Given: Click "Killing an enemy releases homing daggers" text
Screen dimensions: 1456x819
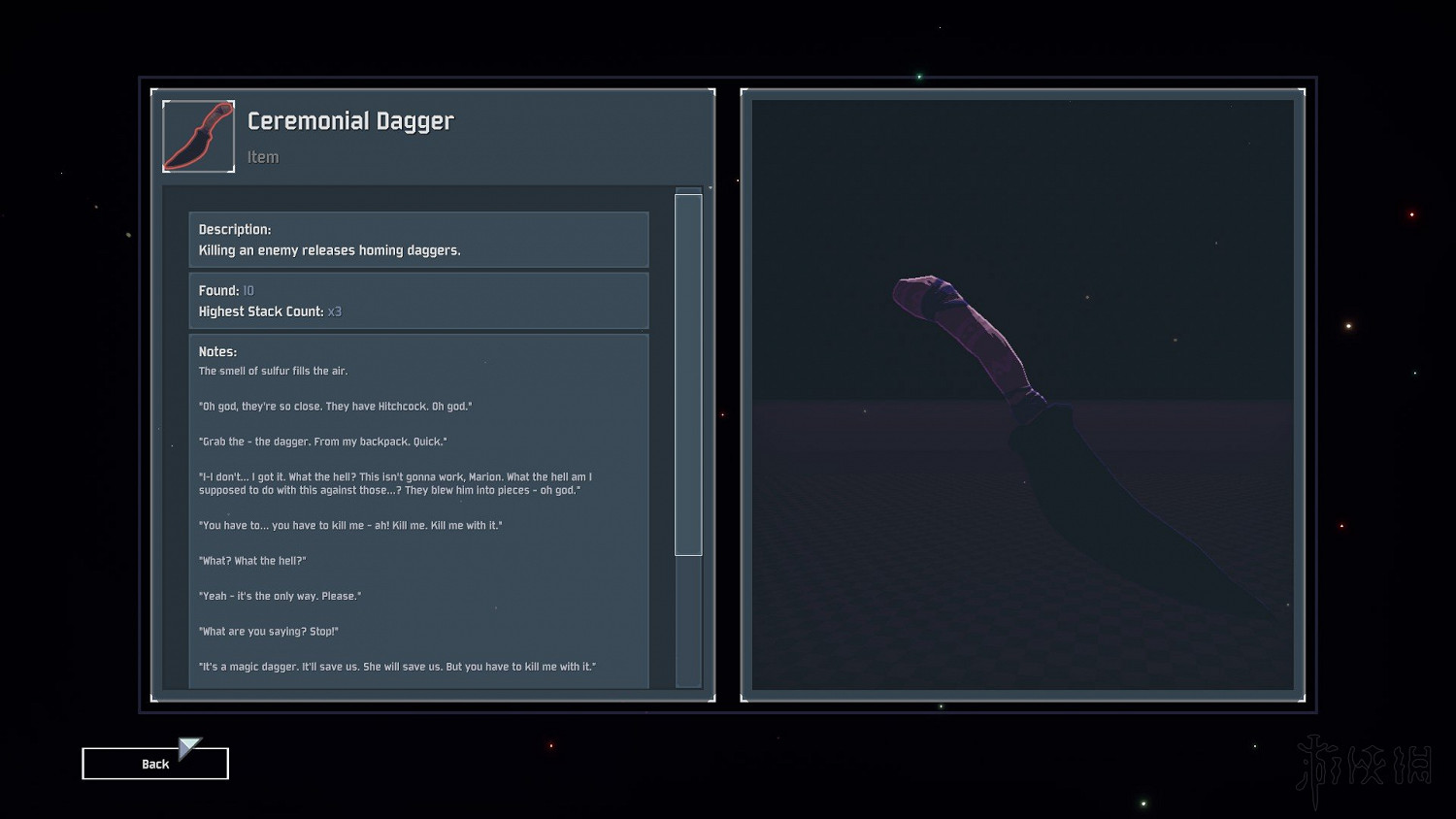Looking at the screenshot, I should pos(329,250).
